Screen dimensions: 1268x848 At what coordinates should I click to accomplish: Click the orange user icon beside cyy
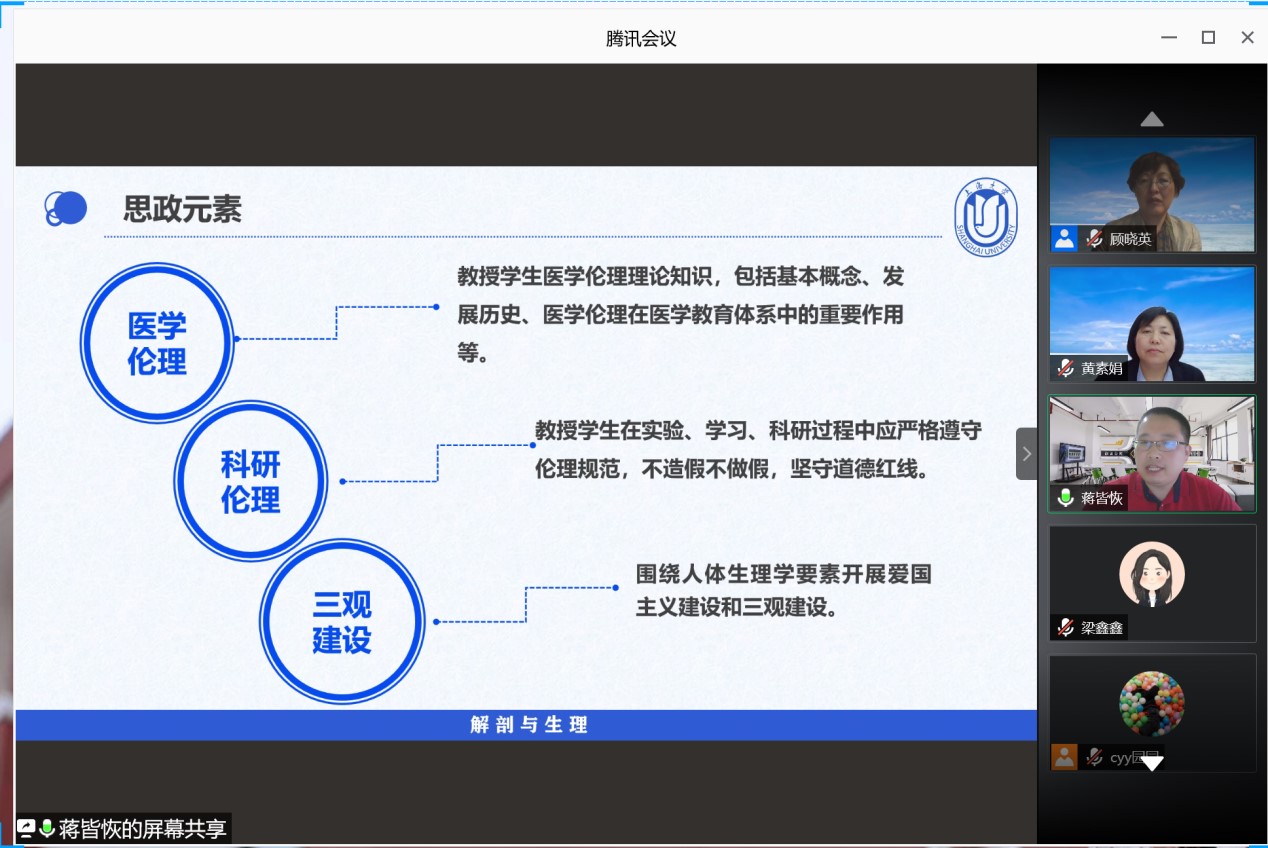1064,757
